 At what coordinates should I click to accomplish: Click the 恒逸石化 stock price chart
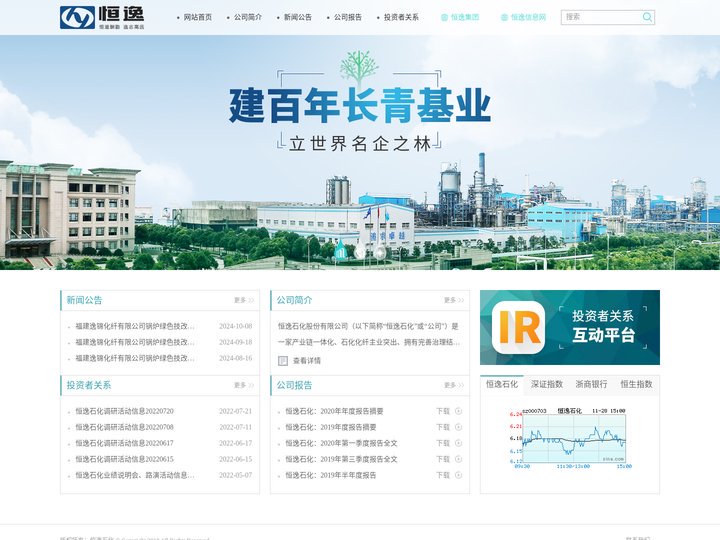coord(570,438)
